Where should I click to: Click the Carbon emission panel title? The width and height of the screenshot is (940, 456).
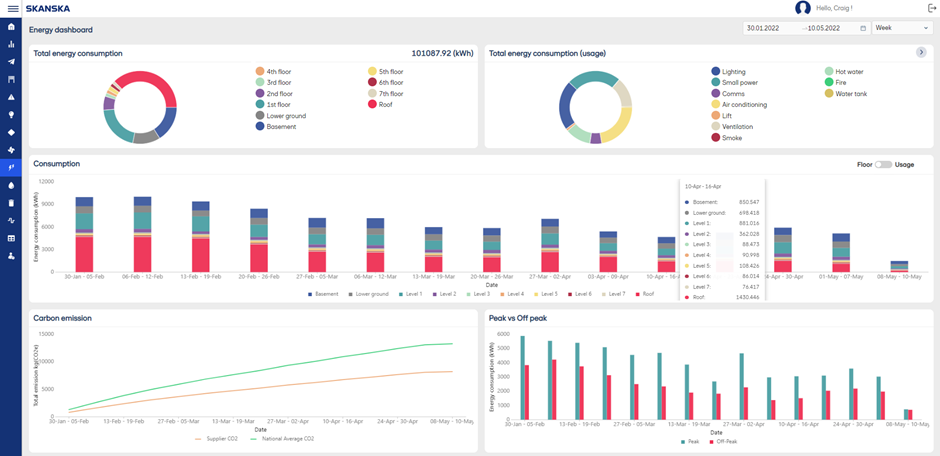coord(62,318)
